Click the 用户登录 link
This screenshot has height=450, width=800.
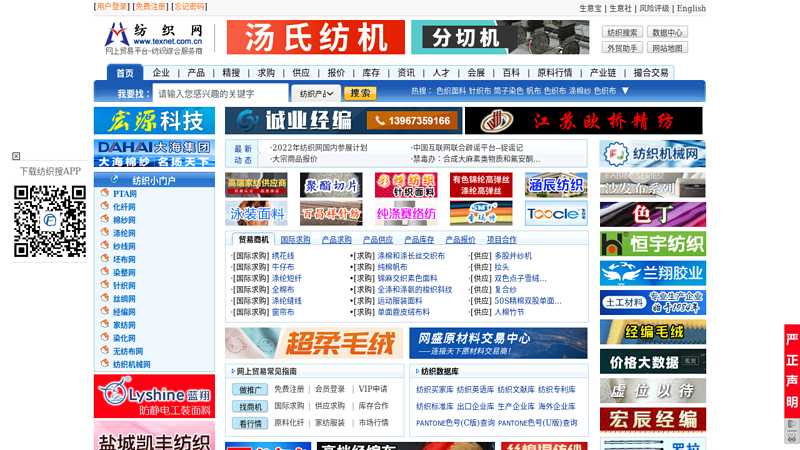point(112,7)
